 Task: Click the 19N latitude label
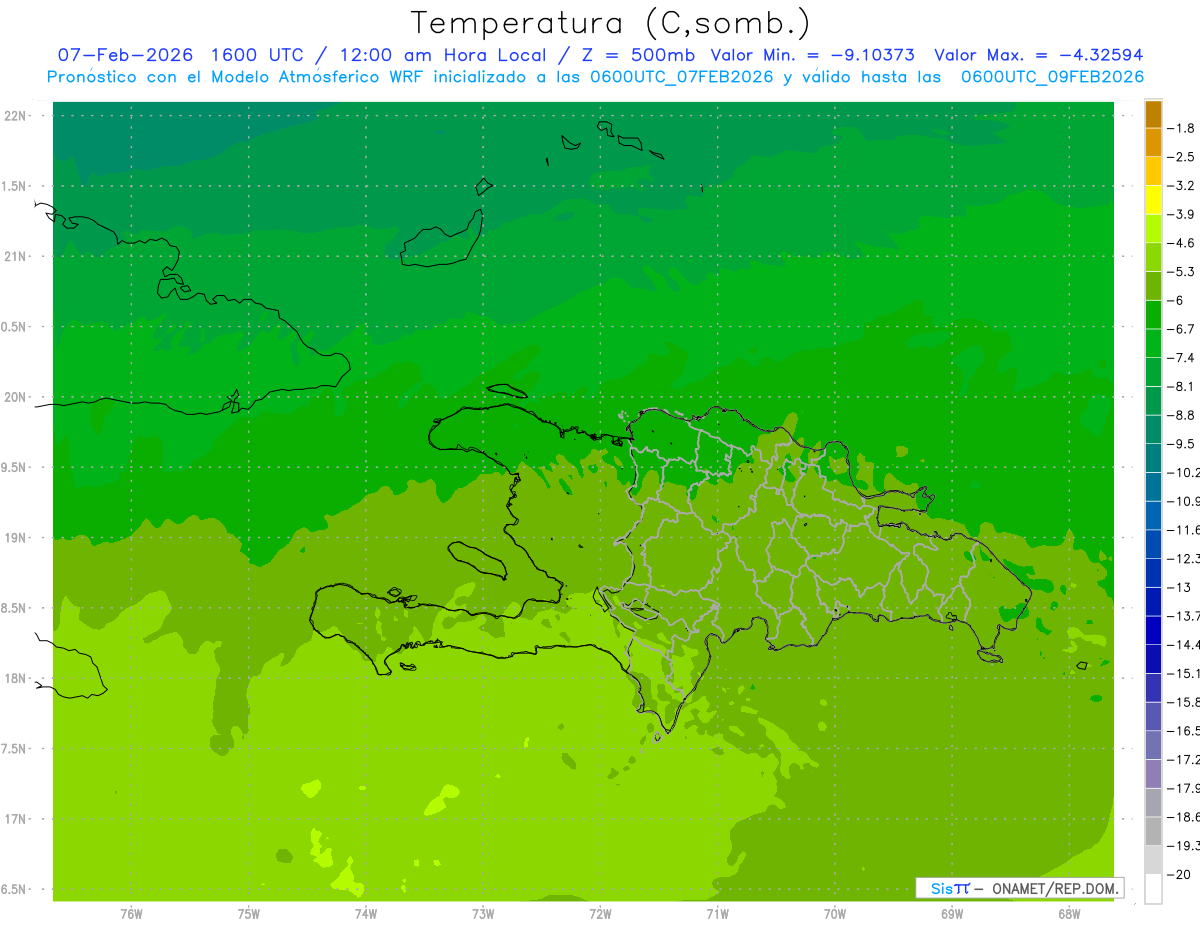tap(15, 538)
